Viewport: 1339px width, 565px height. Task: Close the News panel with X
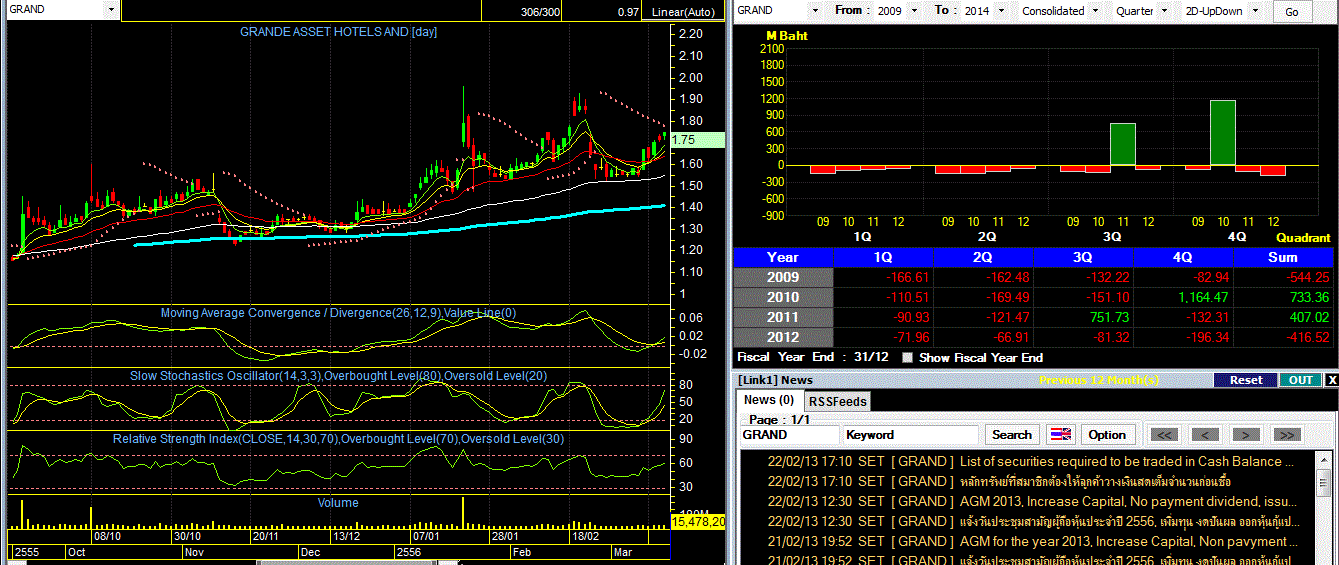pyautogui.click(x=1331, y=380)
